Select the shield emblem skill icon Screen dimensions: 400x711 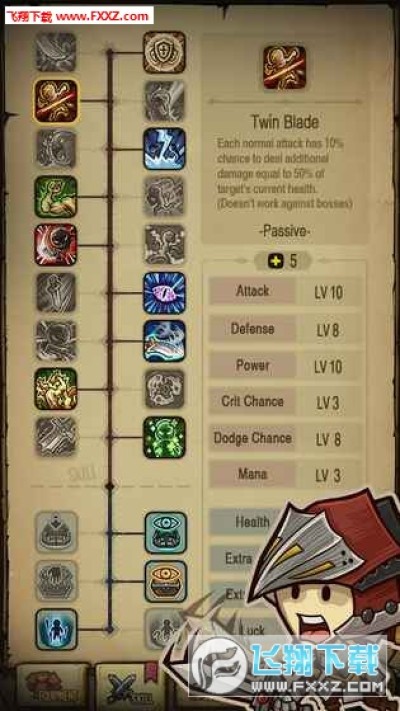[x=165, y=53]
